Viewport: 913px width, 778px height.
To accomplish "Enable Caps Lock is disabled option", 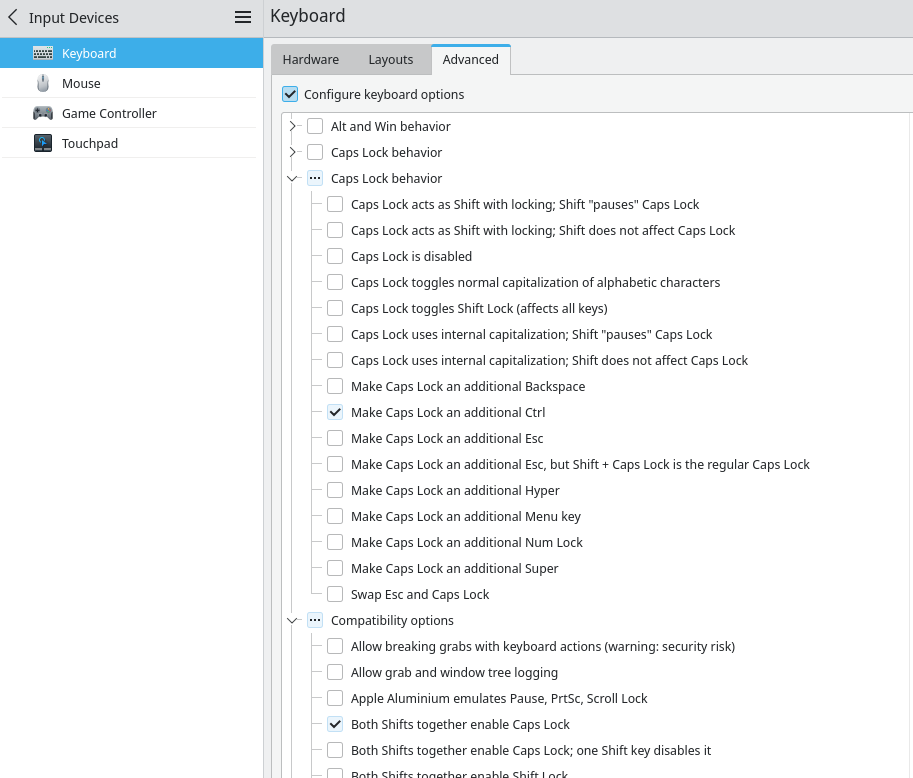I will point(335,256).
